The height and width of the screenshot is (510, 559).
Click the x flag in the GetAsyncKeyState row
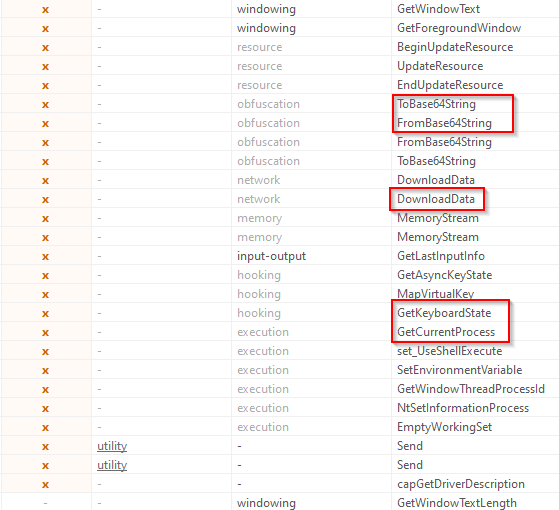click(x=45, y=275)
